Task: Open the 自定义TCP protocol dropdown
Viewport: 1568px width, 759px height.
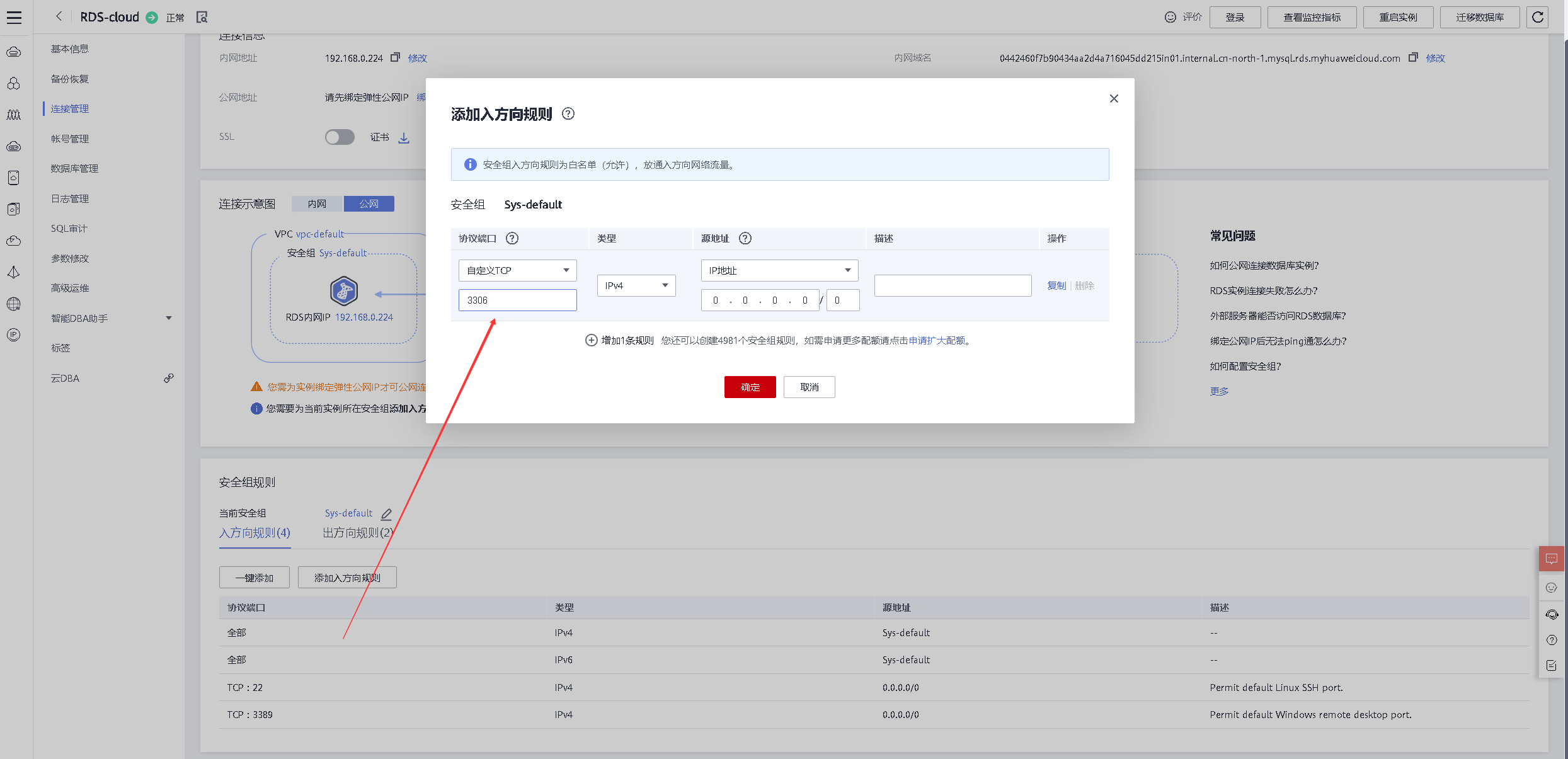Action: point(517,271)
